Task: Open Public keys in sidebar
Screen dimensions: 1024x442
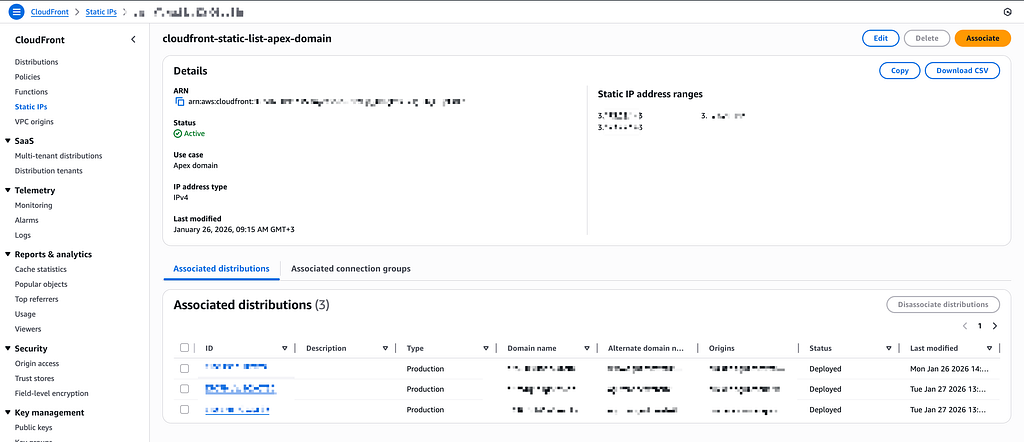Action: 33,428
